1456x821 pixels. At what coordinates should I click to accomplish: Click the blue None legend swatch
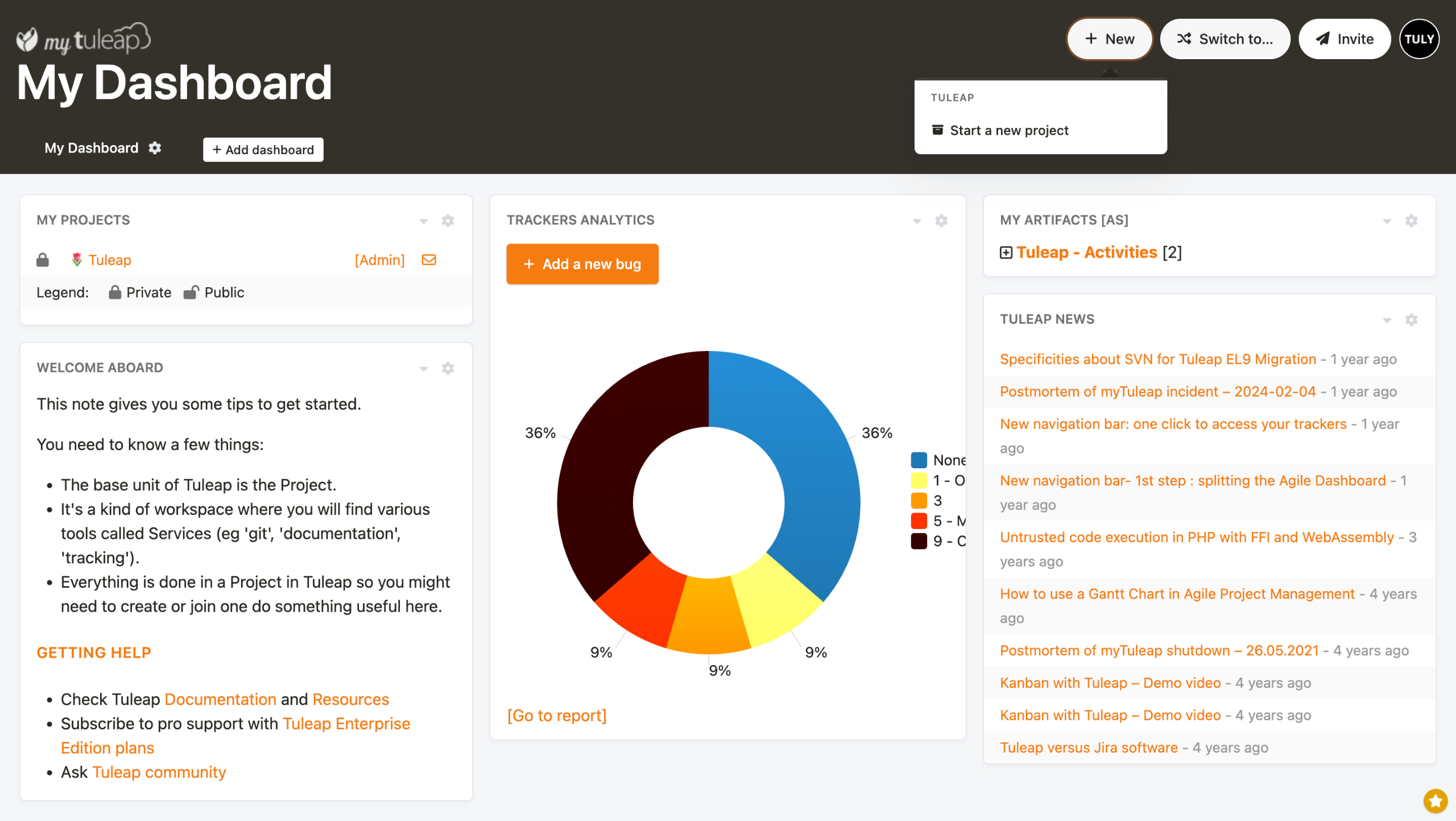[919, 460]
